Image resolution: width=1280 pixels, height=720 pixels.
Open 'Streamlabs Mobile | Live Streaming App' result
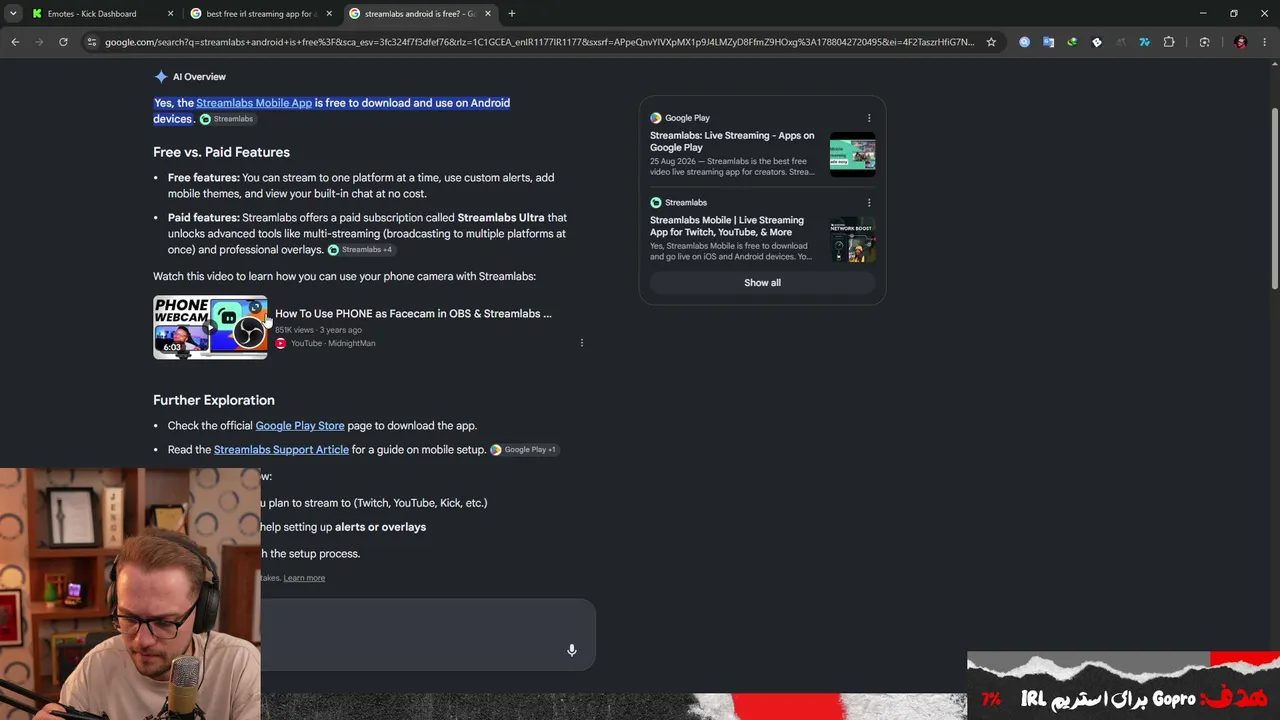pos(727,226)
